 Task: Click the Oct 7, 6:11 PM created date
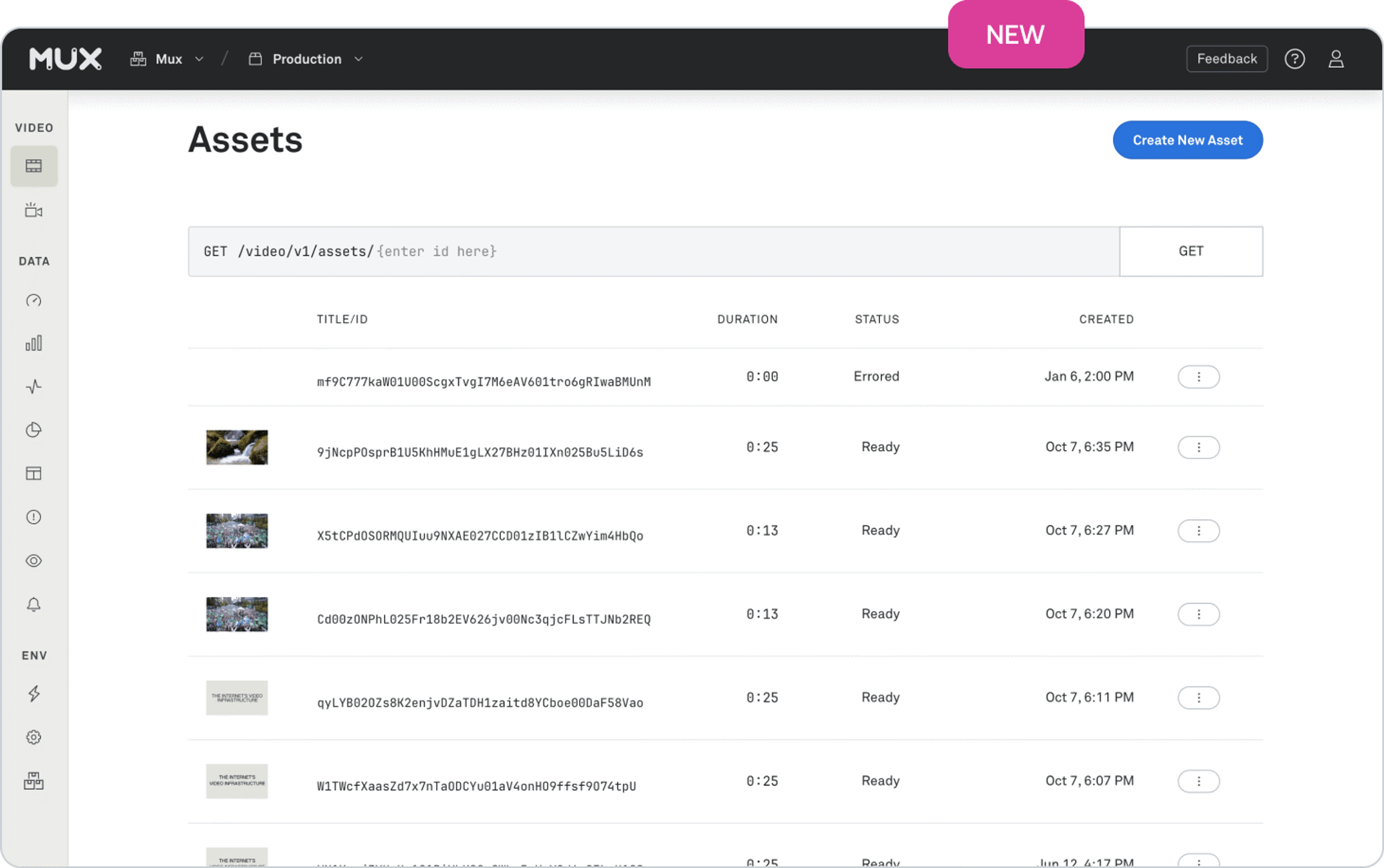tap(1090, 698)
